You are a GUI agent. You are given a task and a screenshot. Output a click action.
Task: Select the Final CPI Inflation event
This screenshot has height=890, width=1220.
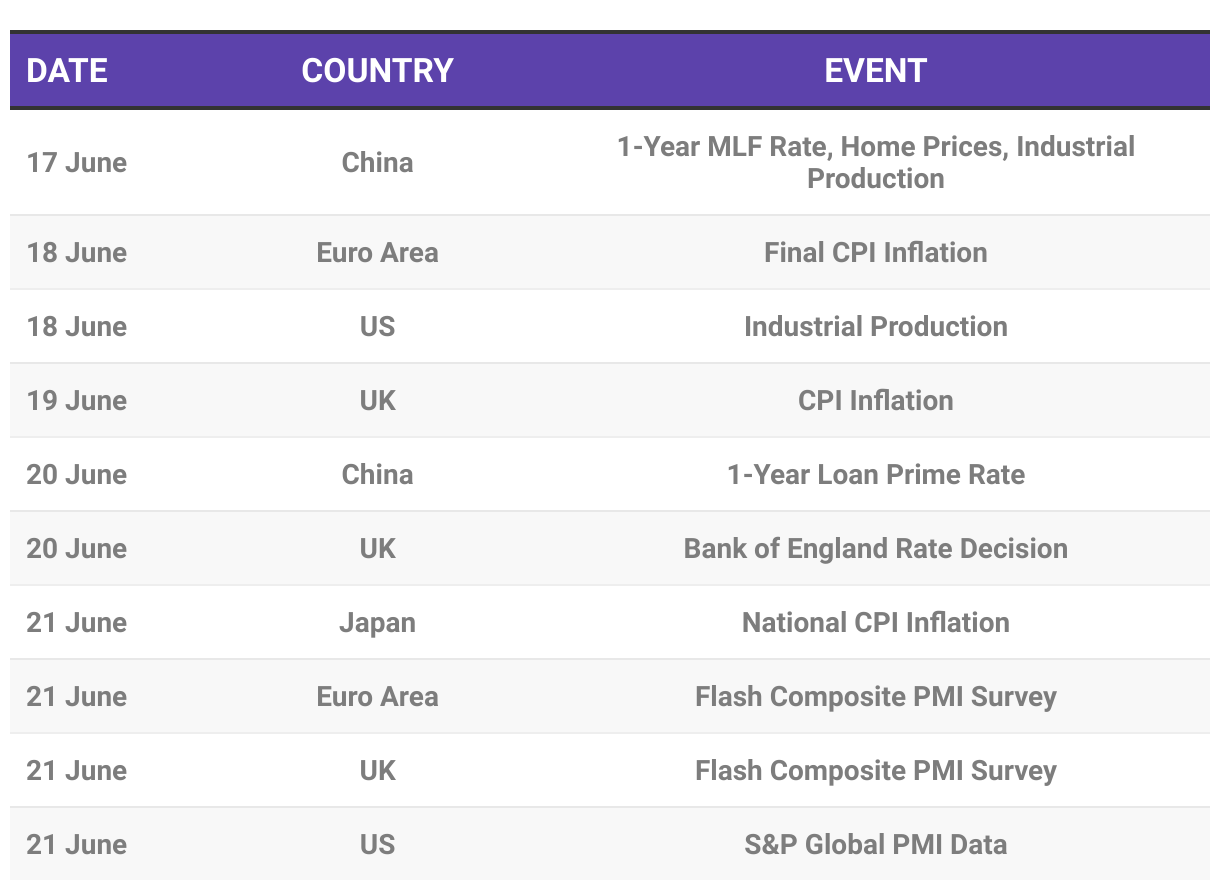(x=875, y=252)
